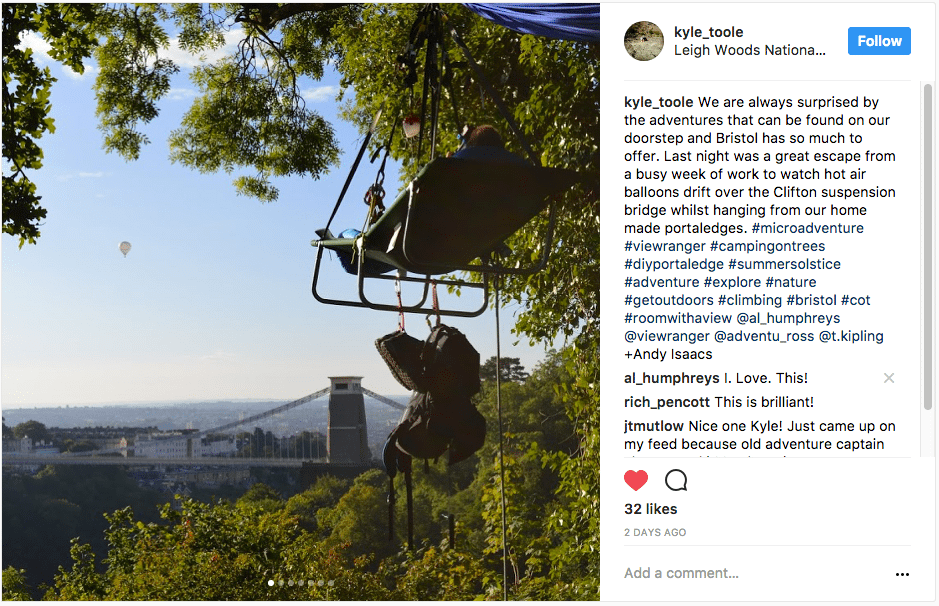Screen dimensions: 939x606
Task: Open the 2 DAYS AGO timestamp
Action: pyautogui.click(x=655, y=533)
